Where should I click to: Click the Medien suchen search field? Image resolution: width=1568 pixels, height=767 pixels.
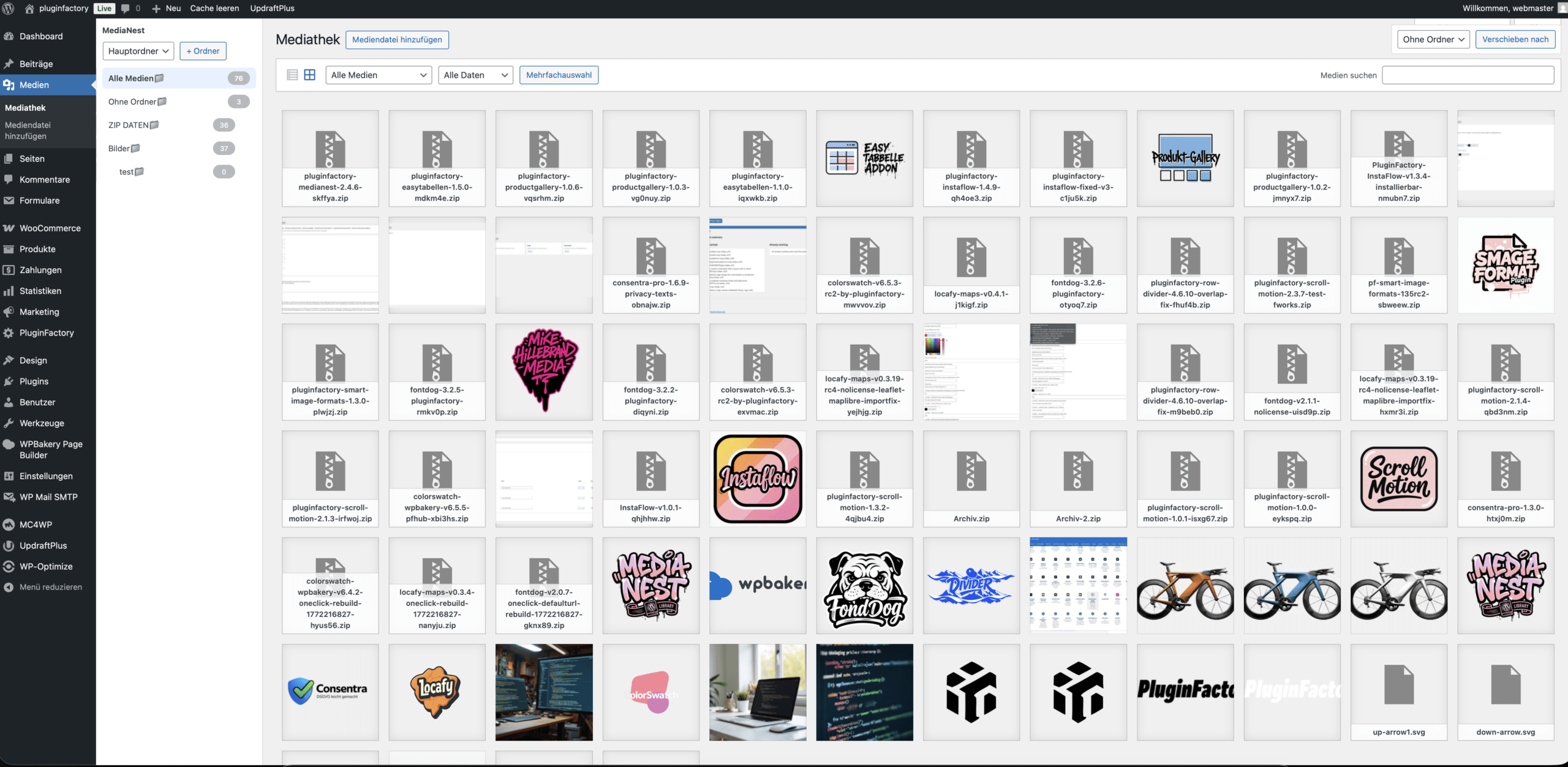1468,75
